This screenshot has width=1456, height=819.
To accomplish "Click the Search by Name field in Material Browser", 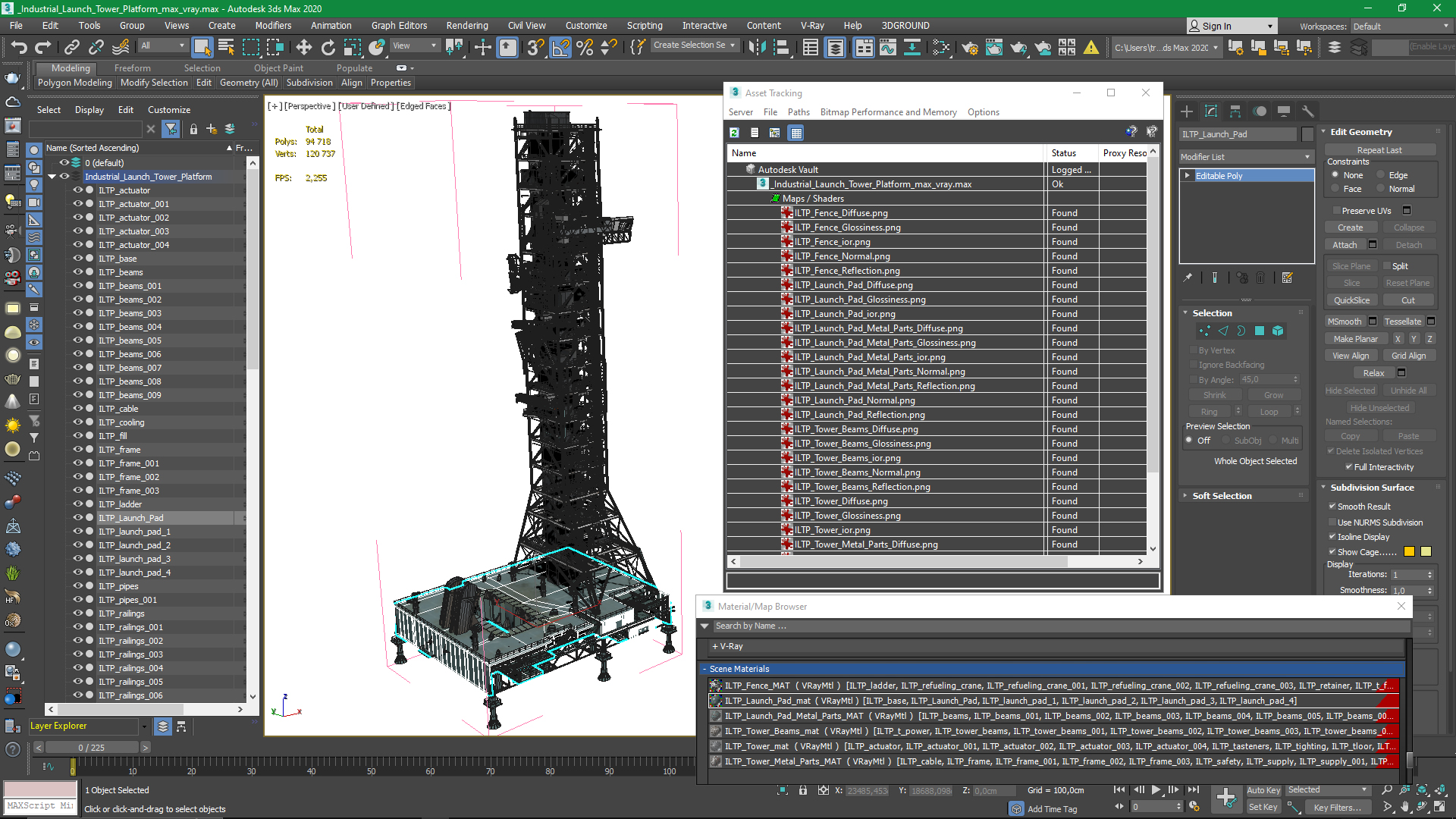I will [x=1060, y=626].
